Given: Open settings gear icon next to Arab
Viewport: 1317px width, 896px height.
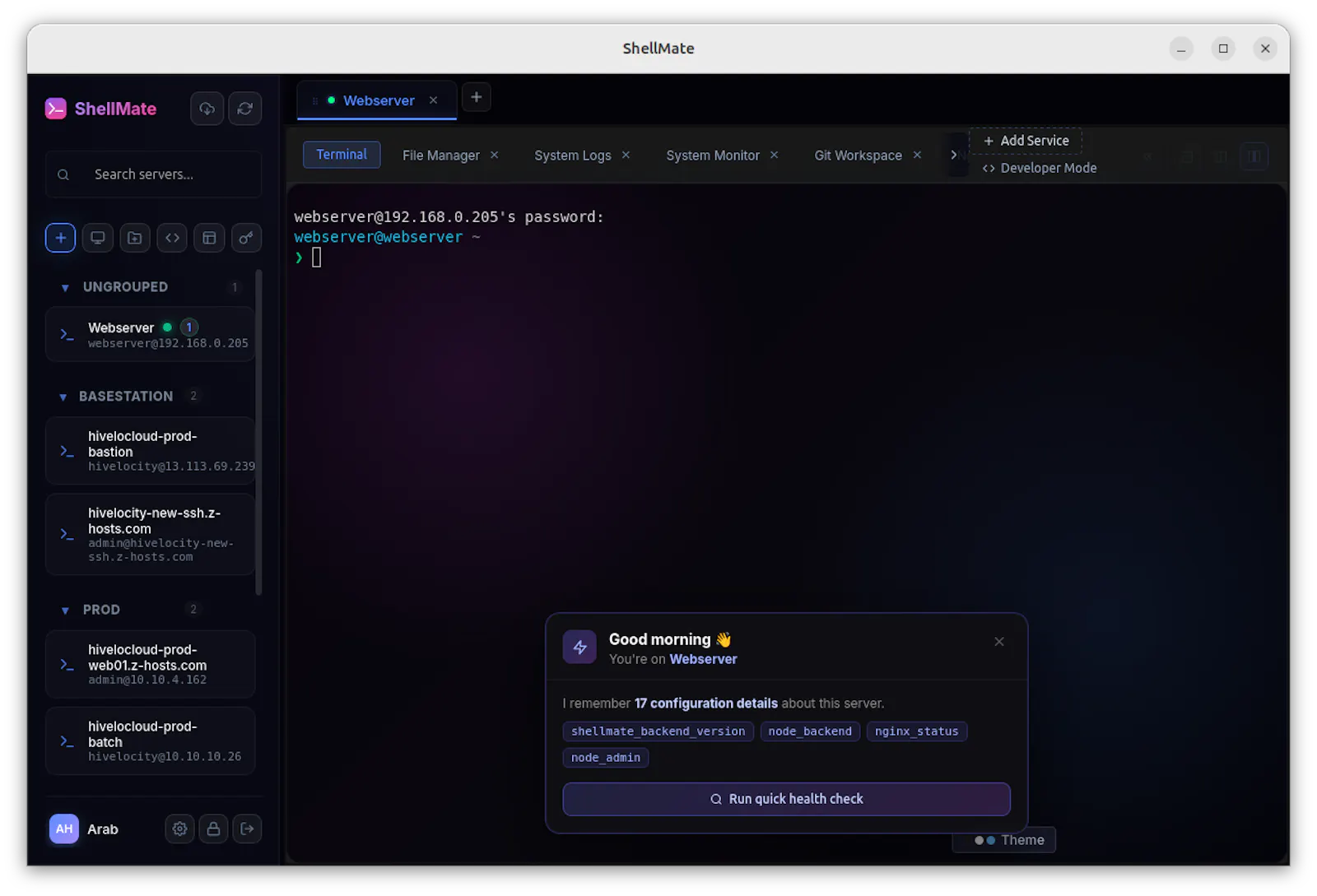Looking at the screenshot, I should coord(179,829).
